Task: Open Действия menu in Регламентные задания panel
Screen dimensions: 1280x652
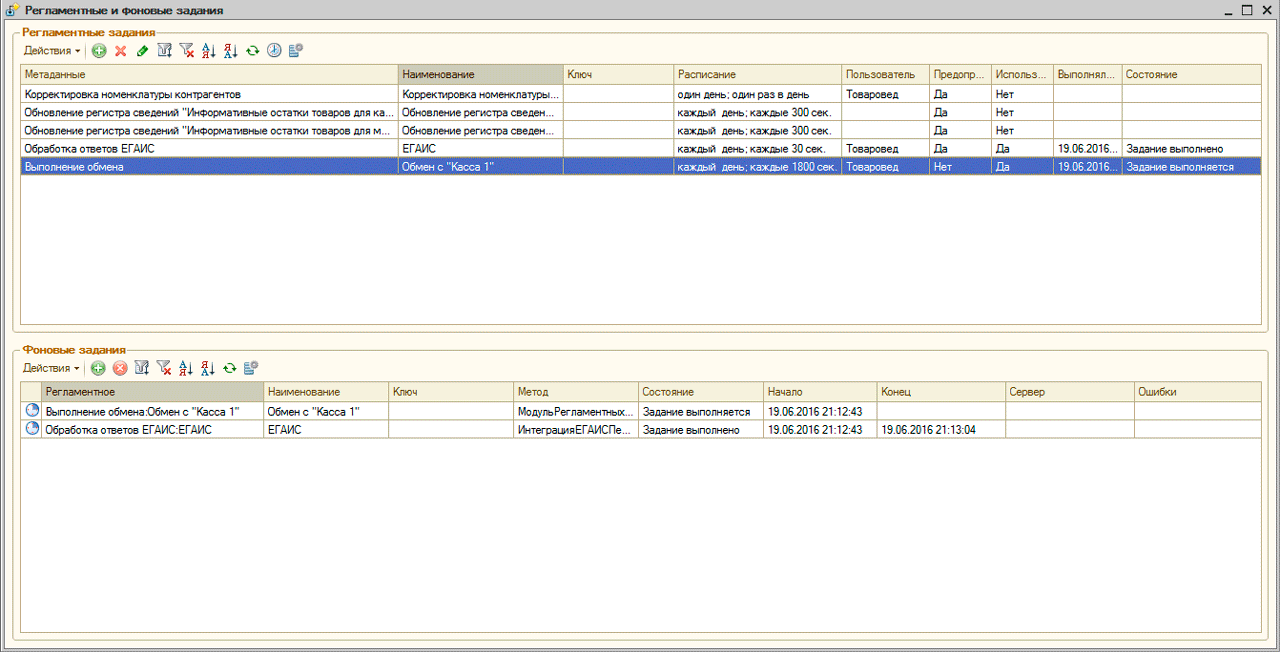Action: [52, 50]
